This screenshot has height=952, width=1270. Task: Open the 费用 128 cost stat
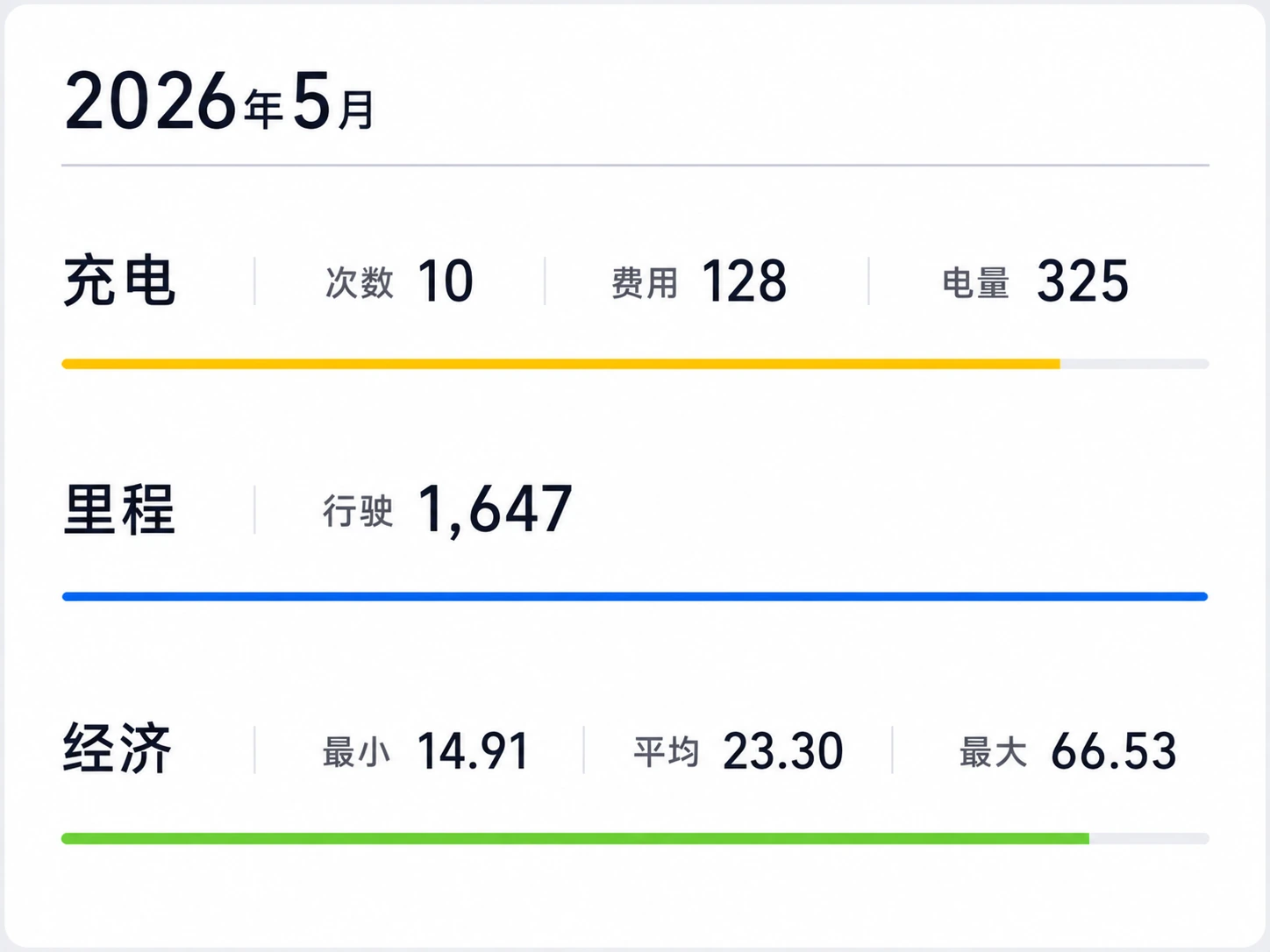[699, 281]
